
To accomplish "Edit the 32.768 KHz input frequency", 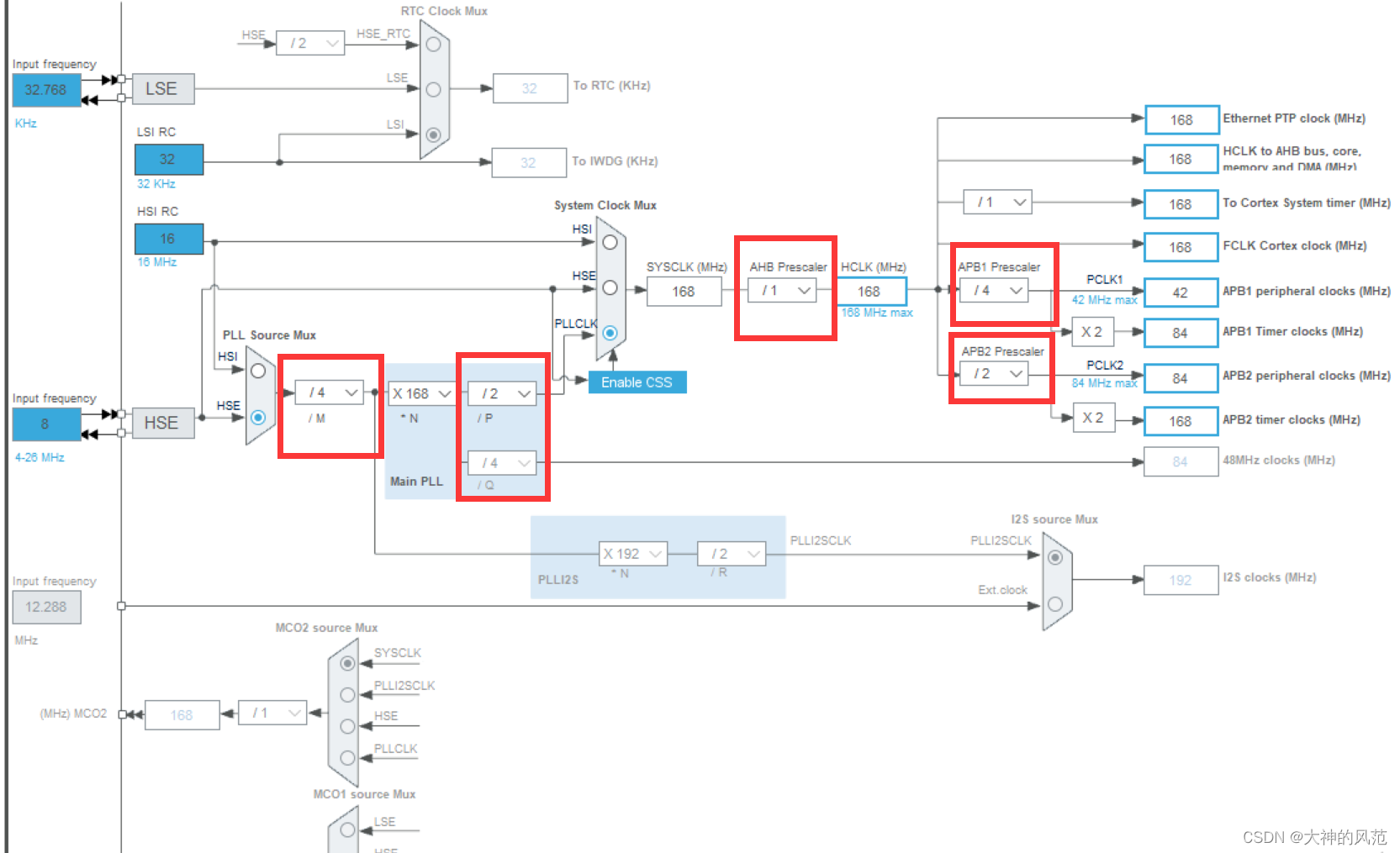I will (46, 90).
